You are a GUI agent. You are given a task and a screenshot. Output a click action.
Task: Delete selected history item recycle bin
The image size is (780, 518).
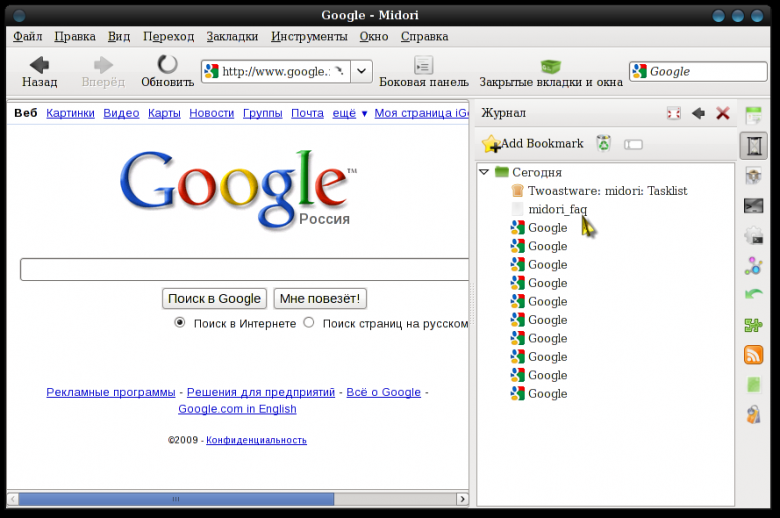[x=603, y=144]
